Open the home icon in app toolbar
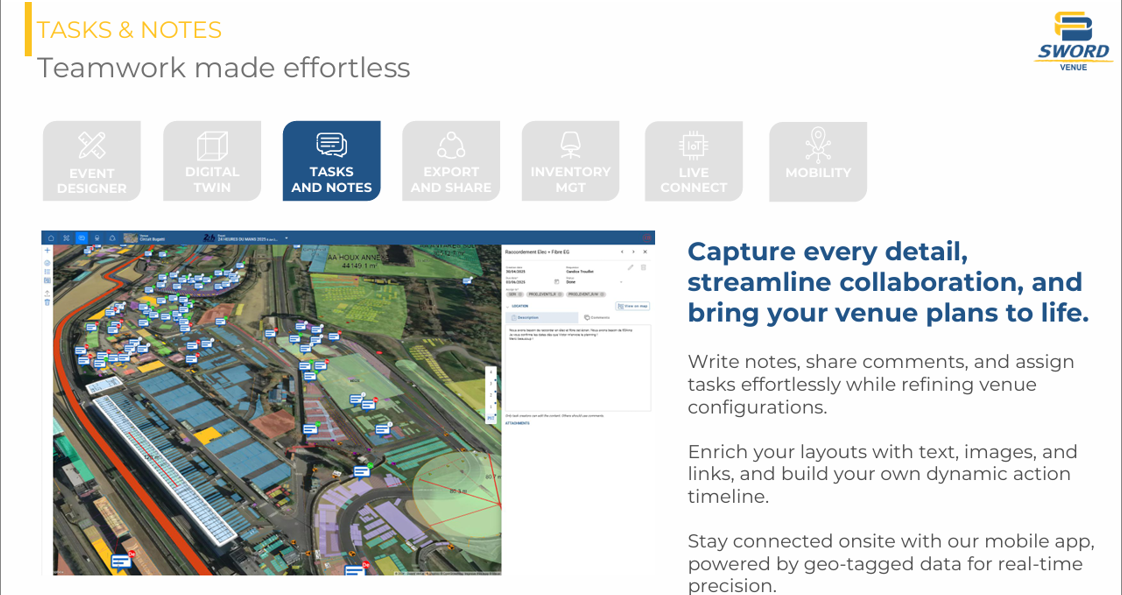Screen dimensions: 1122x595 (51, 238)
